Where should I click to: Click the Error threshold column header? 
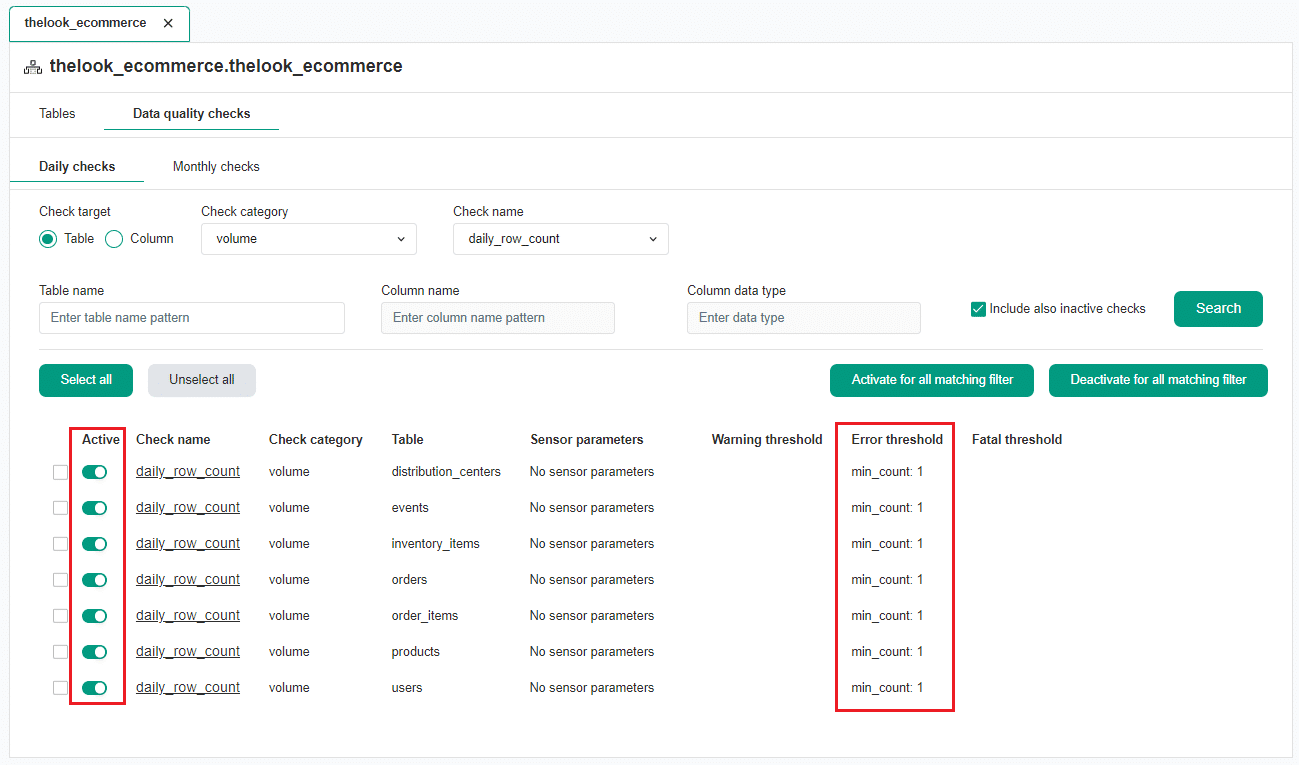click(897, 440)
